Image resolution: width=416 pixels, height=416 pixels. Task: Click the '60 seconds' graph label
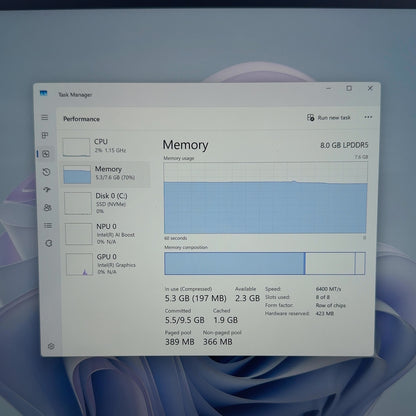(x=176, y=238)
